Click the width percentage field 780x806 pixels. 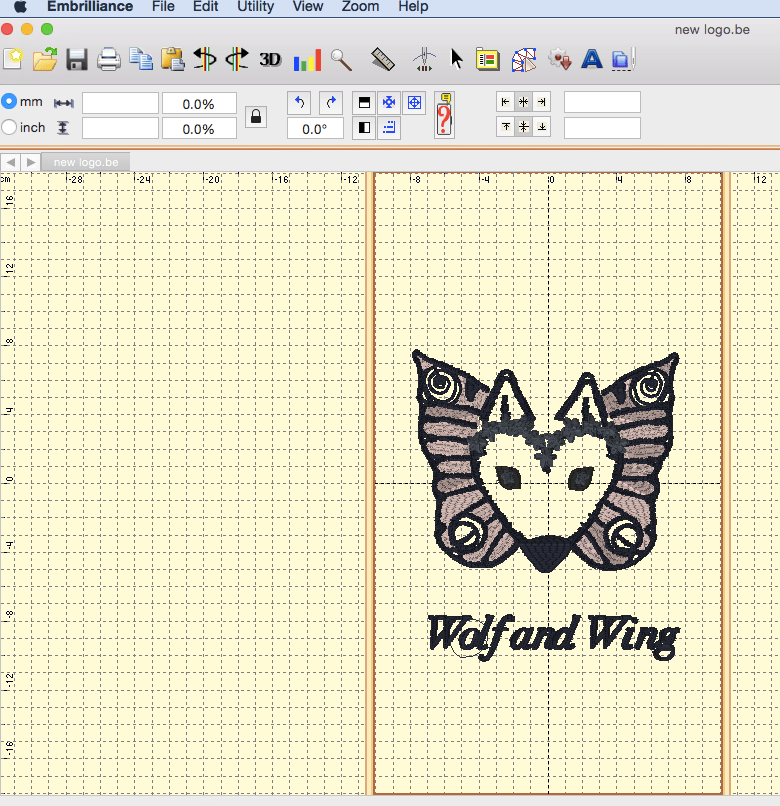tap(199, 103)
